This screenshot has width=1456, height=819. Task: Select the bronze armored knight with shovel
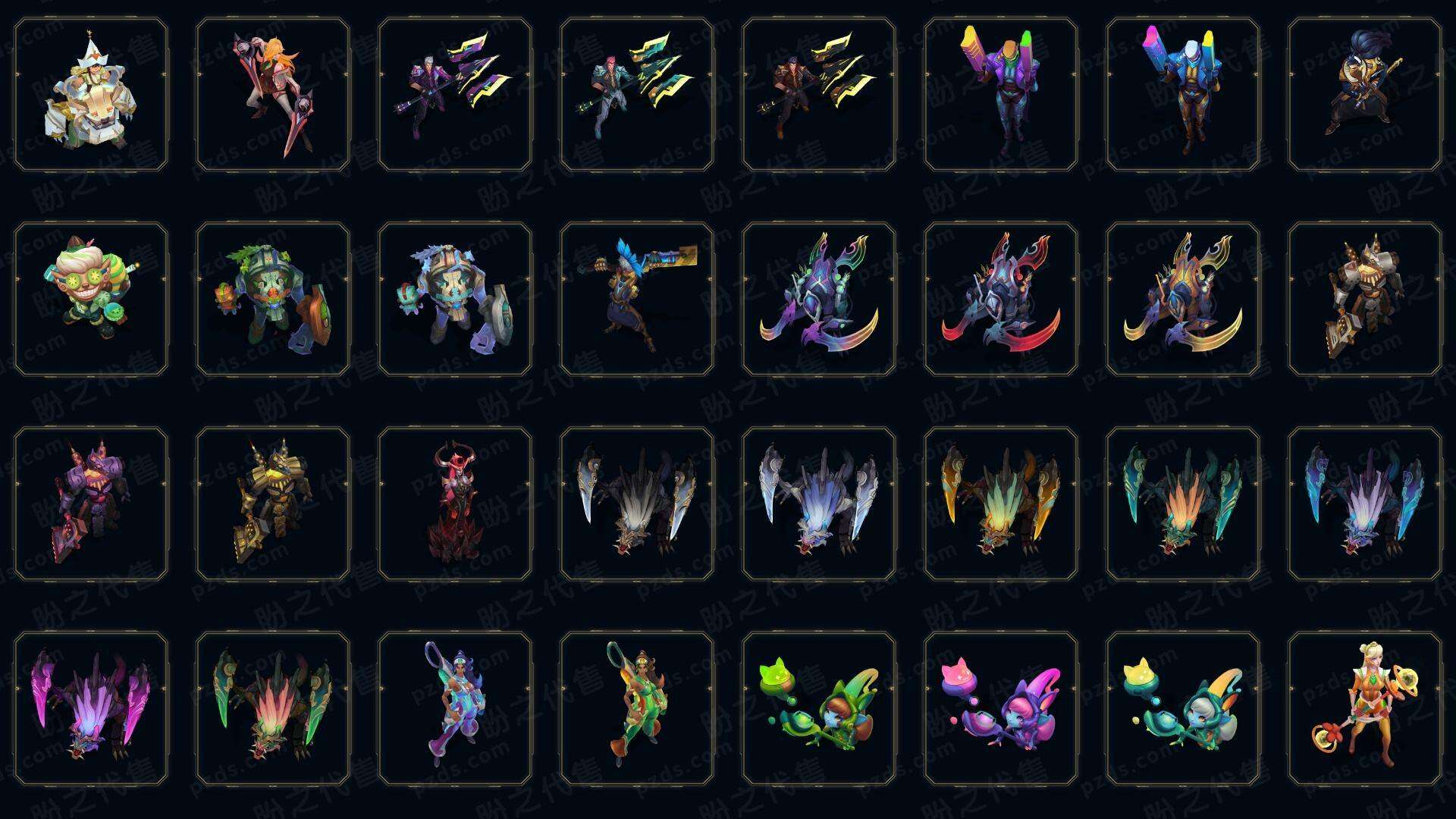point(1365,299)
